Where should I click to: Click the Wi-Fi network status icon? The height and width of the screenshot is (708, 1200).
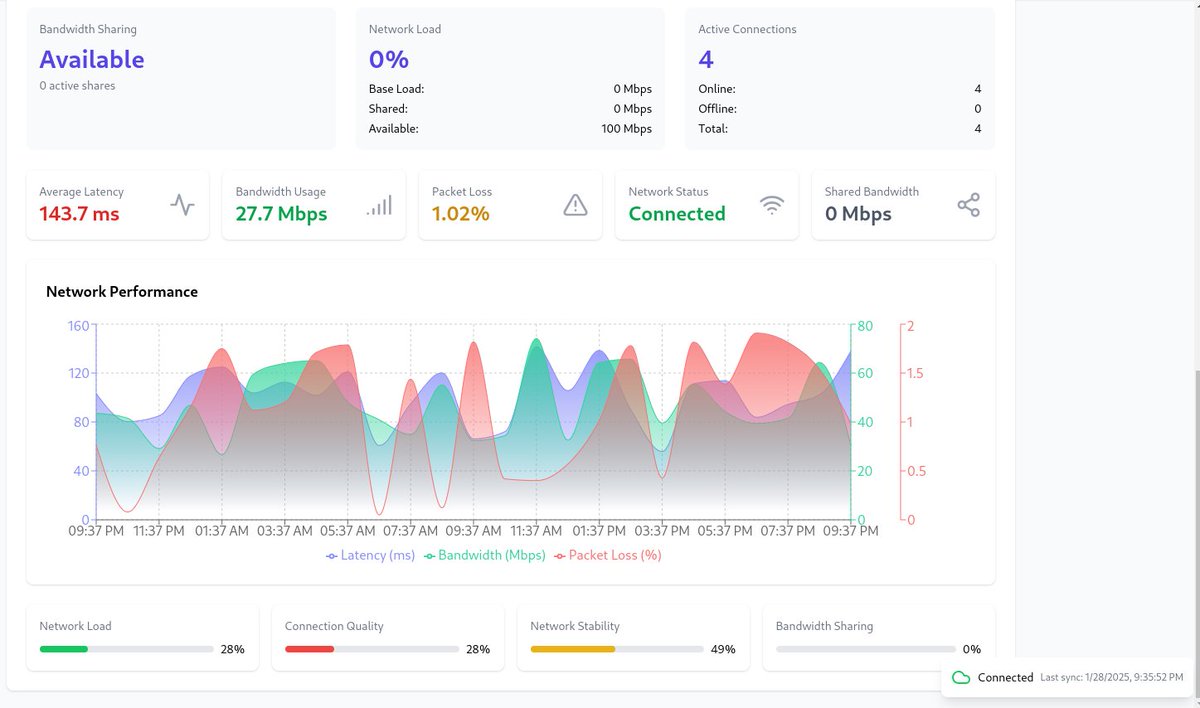click(x=771, y=205)
